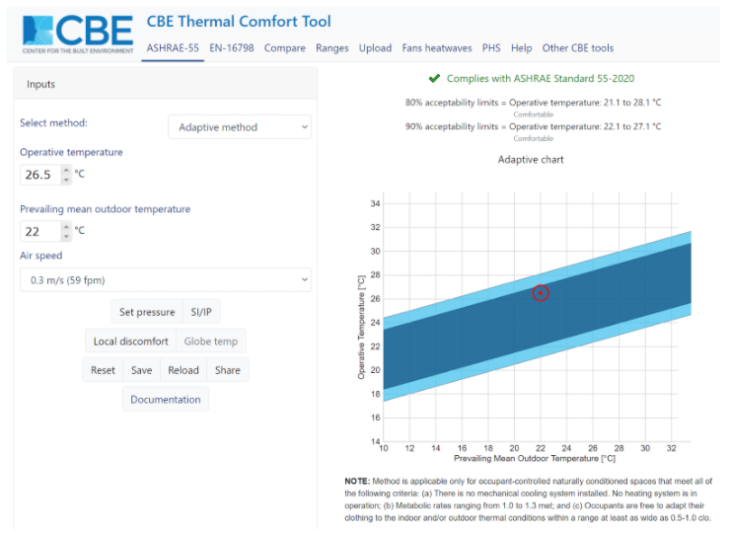Open the Compare tab
Viewport: 730px width, 534px height.
click(285, 48)
